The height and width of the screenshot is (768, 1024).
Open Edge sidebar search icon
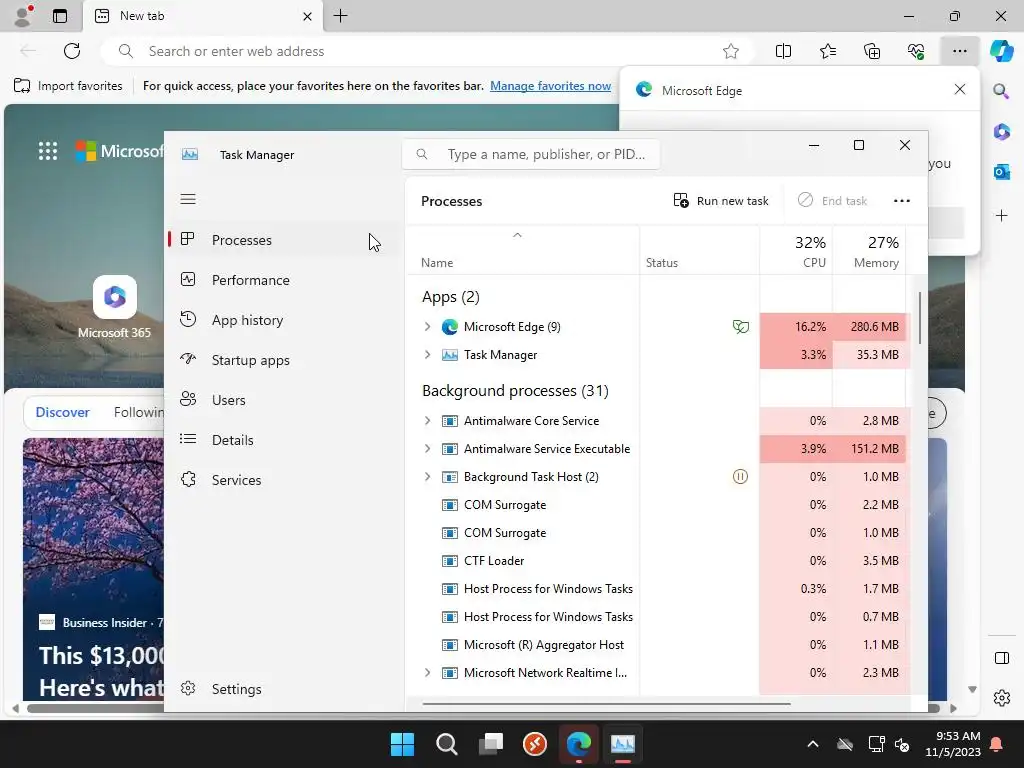[1001, 91]
